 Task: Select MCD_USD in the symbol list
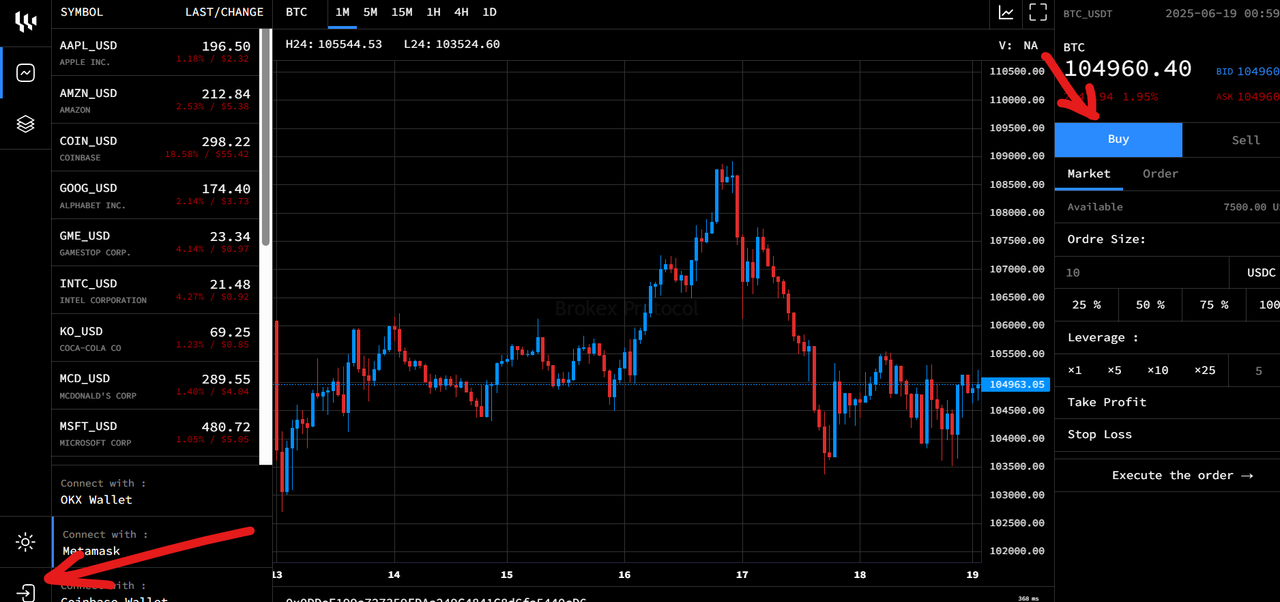[155, 385]
